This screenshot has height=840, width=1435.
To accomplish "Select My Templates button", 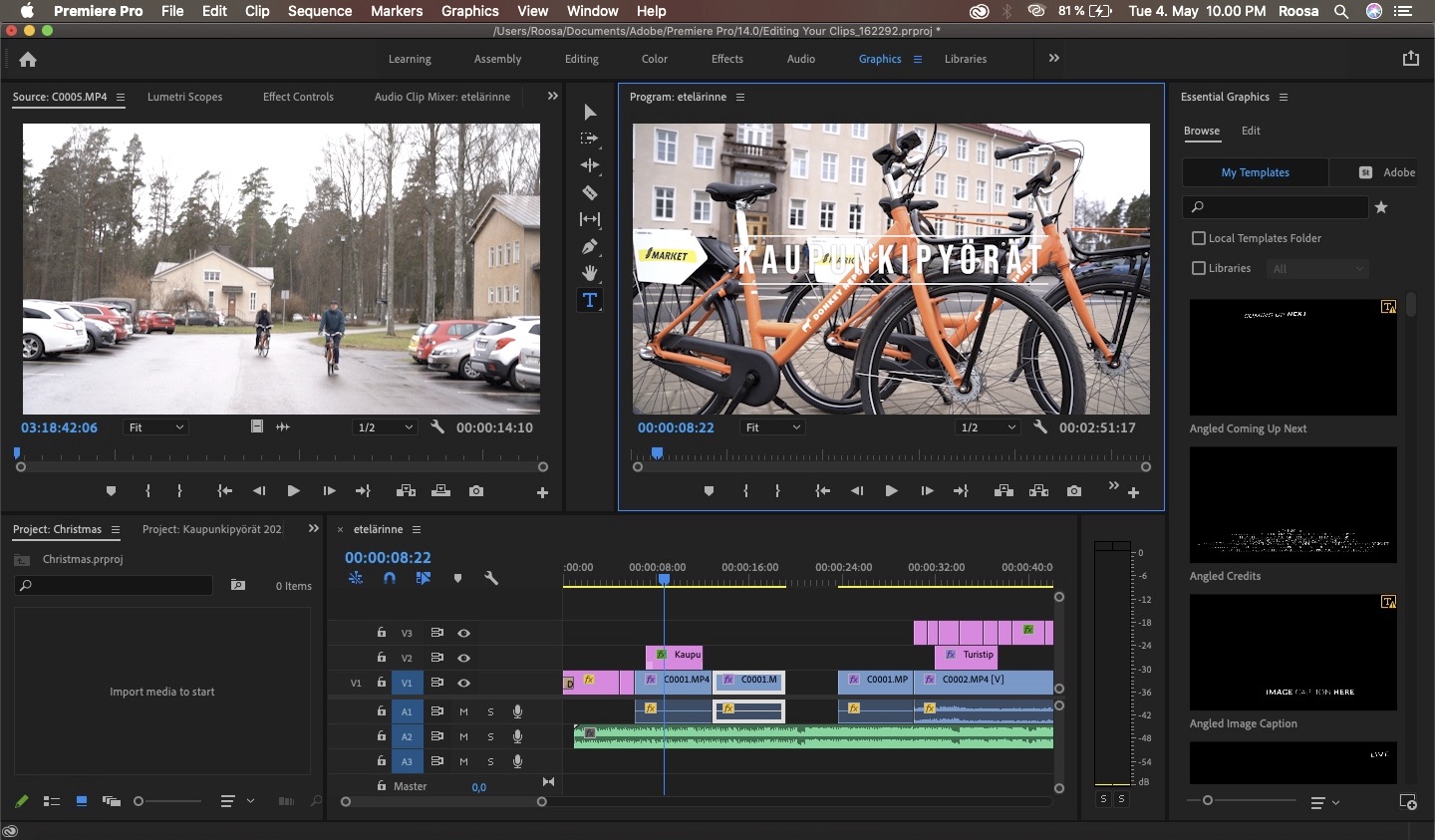I will 1256,172.
